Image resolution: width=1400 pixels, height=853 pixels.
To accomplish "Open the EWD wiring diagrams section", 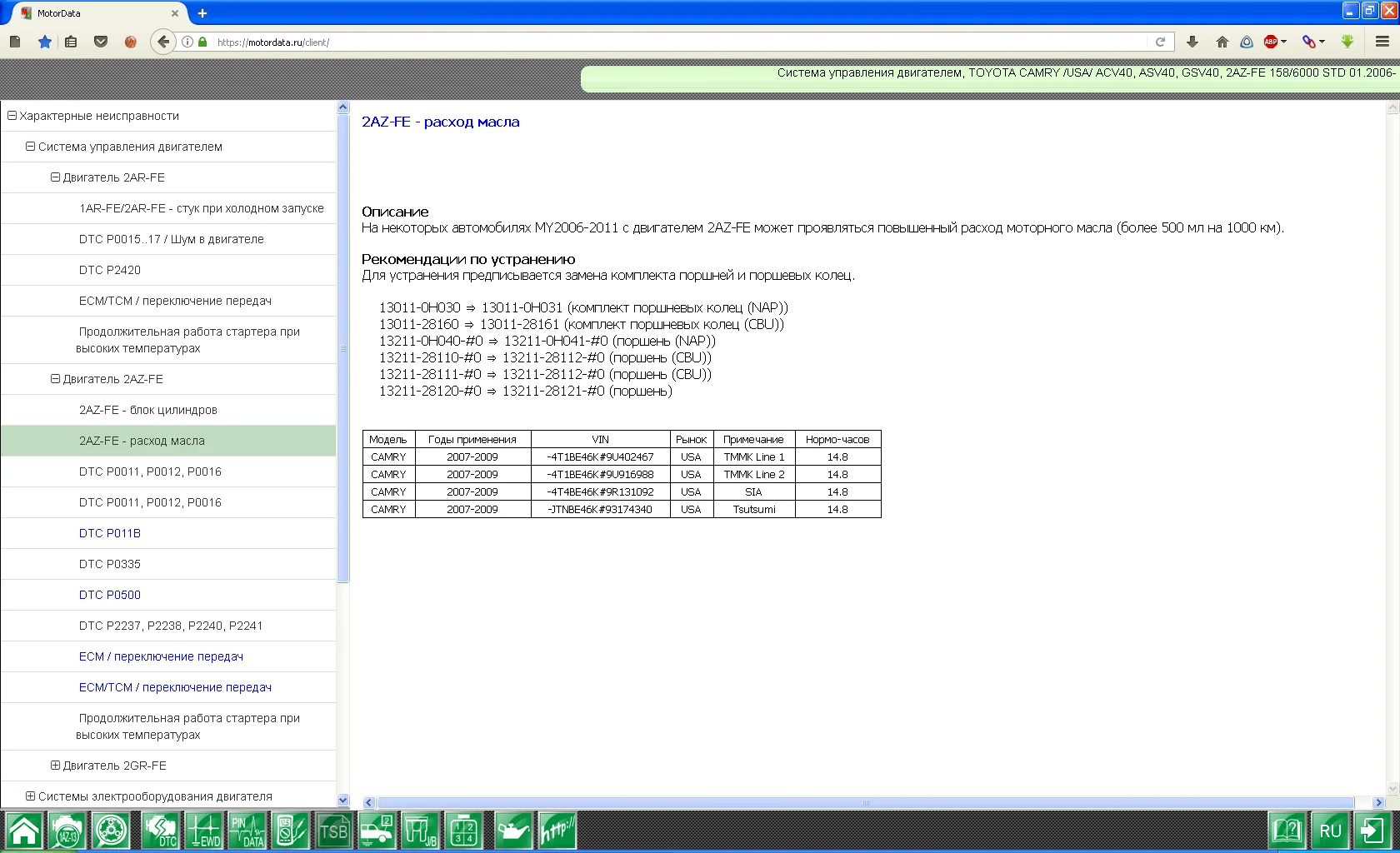I will pyautogui.click(x=204, y=831).
